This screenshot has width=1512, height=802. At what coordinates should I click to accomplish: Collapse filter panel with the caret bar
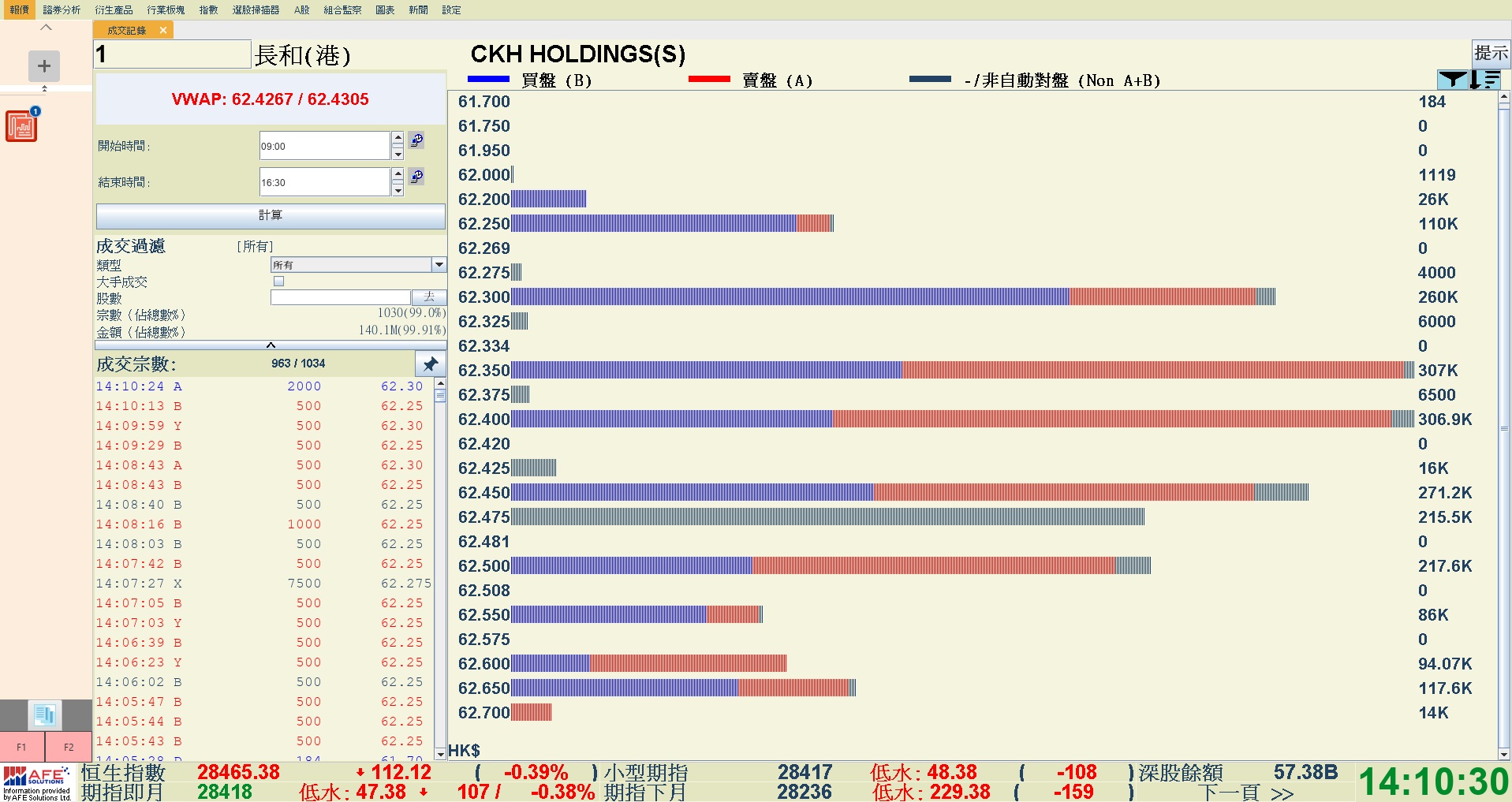coord(270,345)
